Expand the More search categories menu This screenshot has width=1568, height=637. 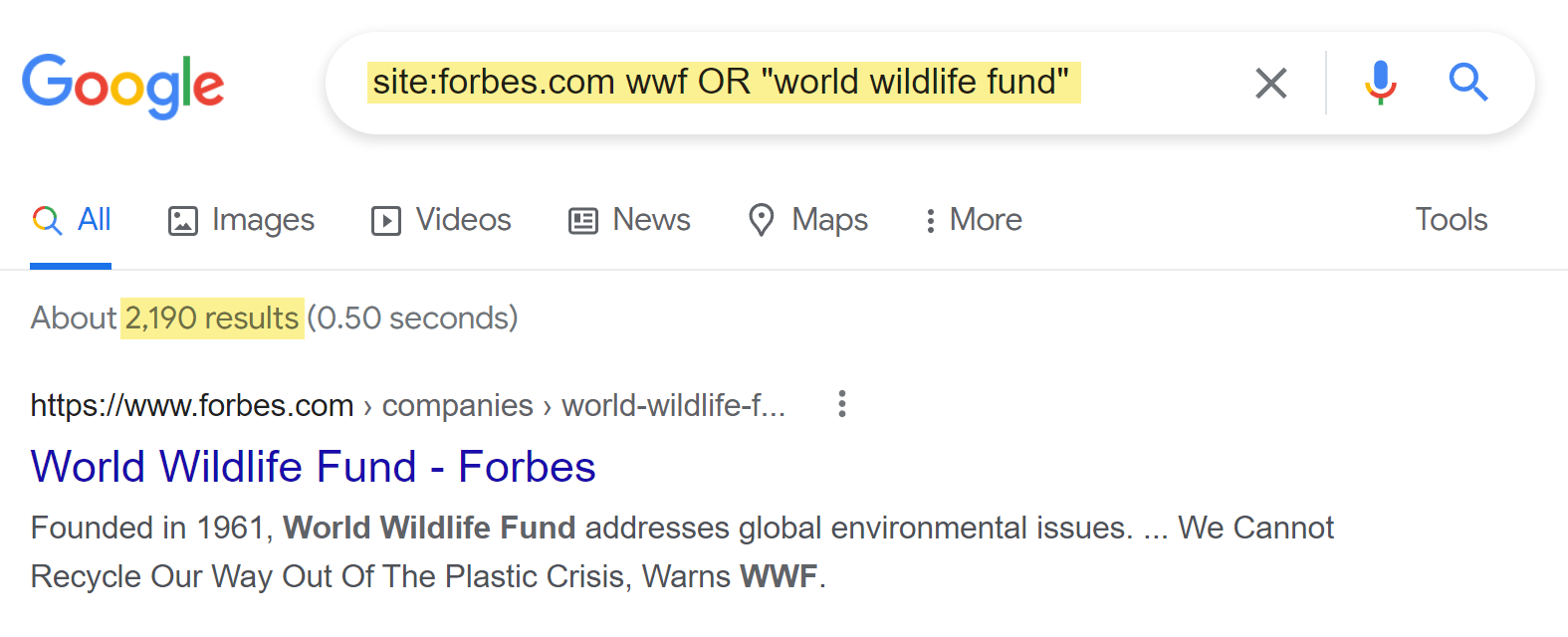pos(971,220)
